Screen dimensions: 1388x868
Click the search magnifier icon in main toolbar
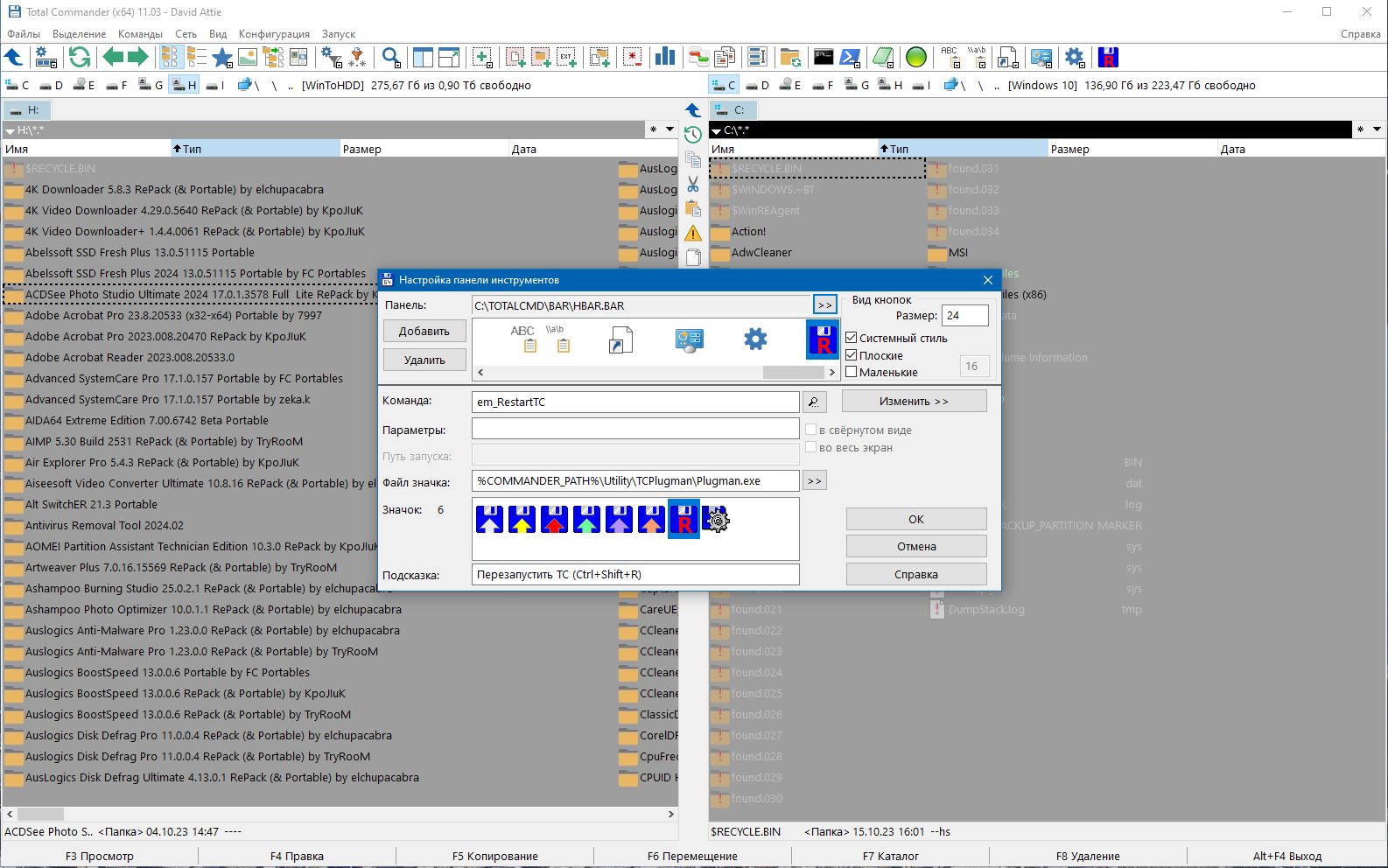click(391, 58)
